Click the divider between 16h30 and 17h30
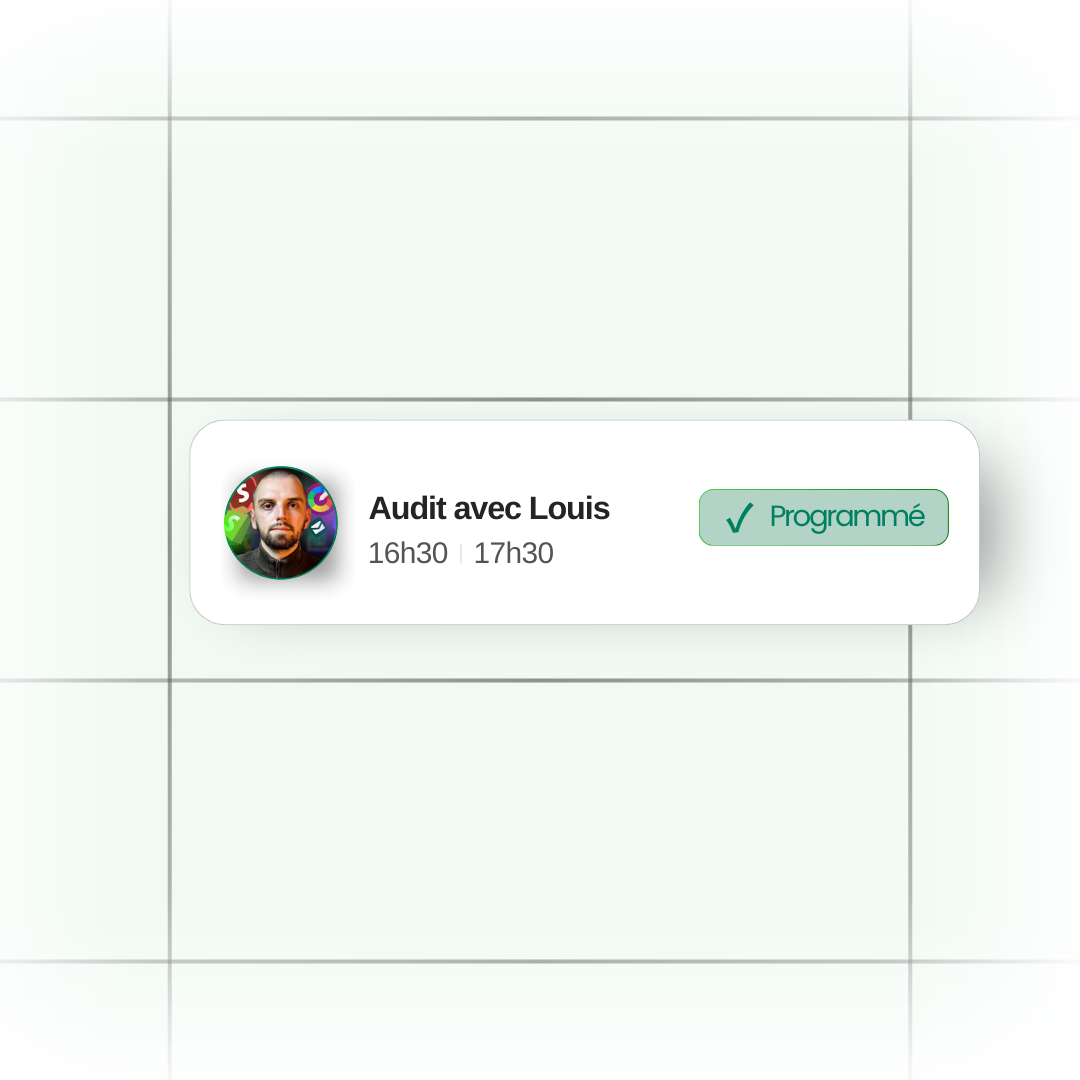The height and width of the screenshot is (1080, 1080). pyautogui.click(x=460, y=553)
